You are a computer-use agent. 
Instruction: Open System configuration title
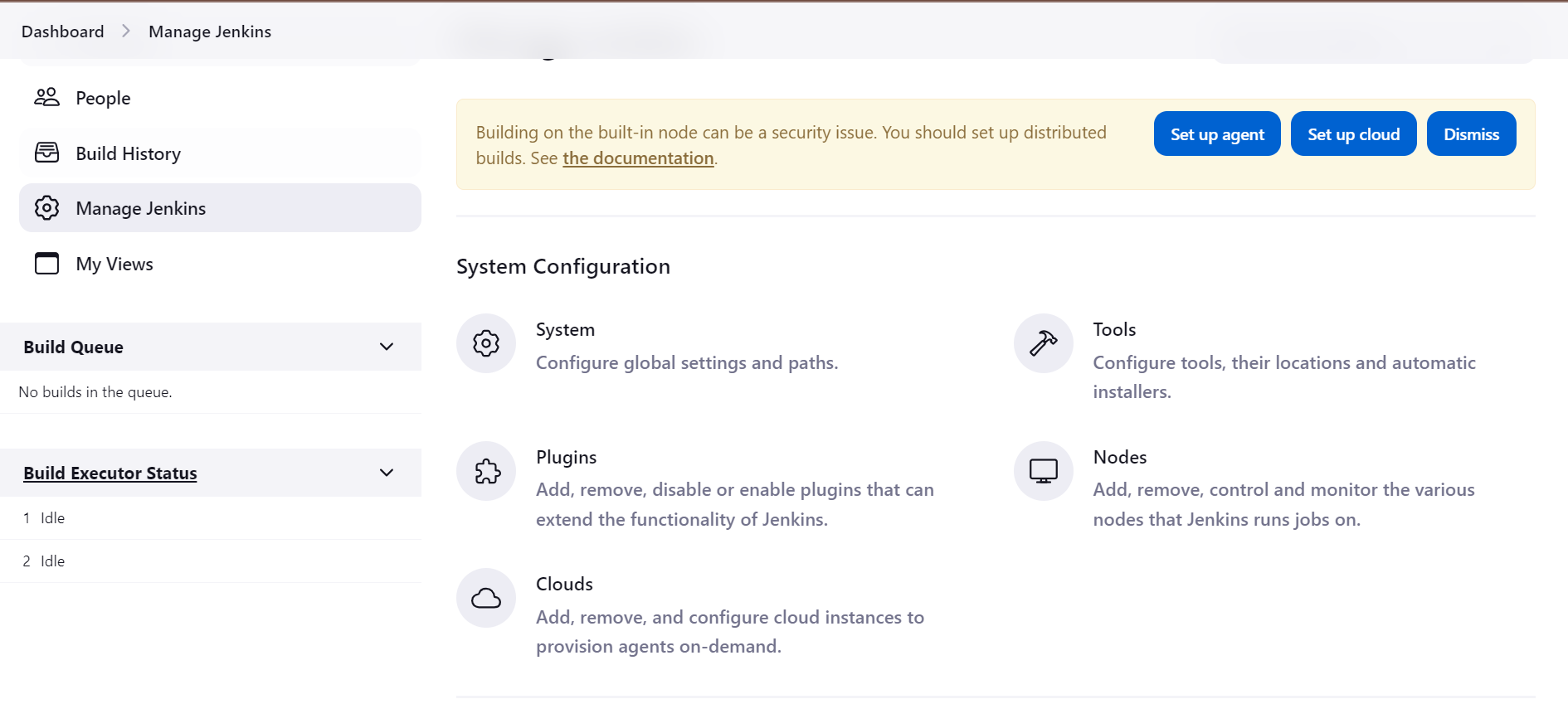(x=565, y=329)
